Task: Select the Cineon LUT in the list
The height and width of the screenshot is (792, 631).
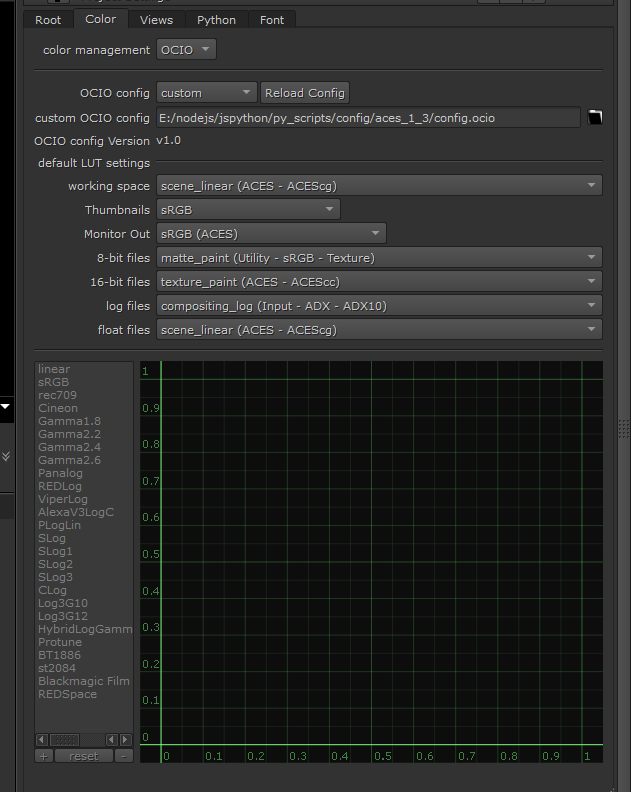Action: coord(58,408)
